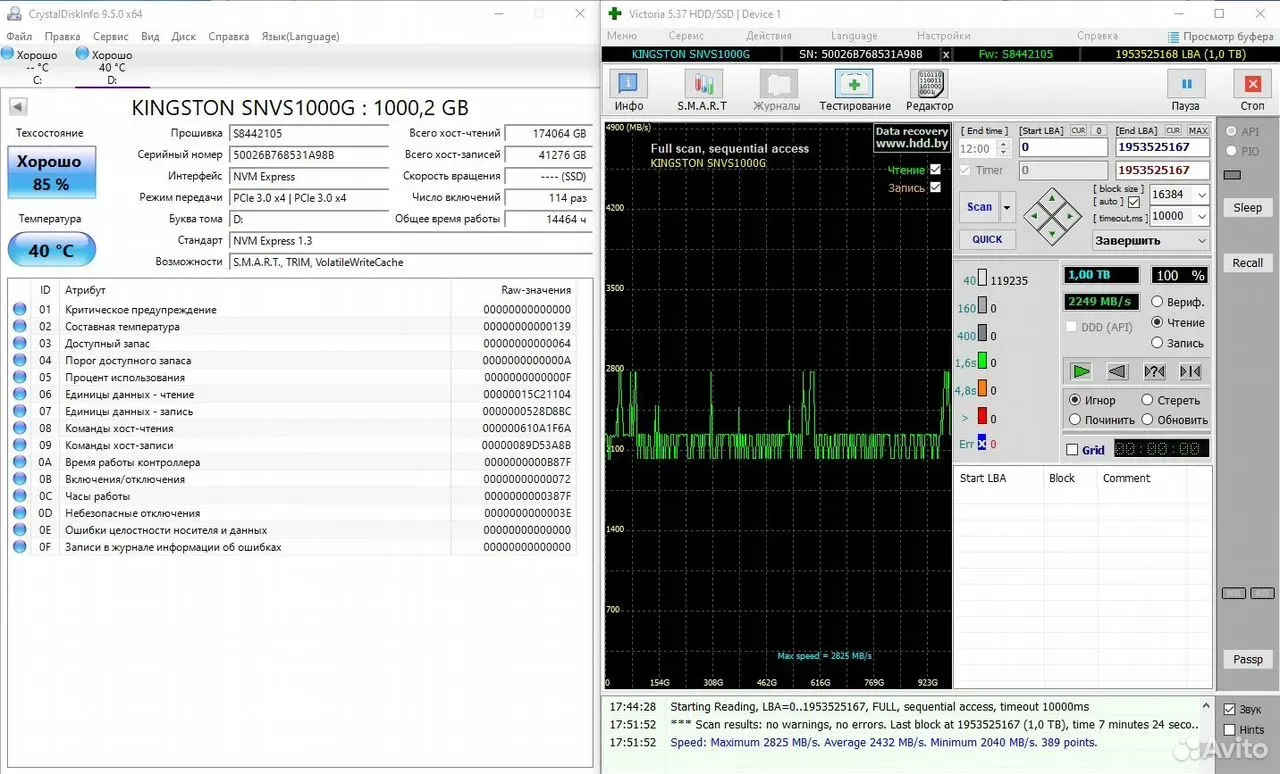This screenshot has width=1280, height=774.
Task: Click the blue Err X block icon
Action: (x=982, y=443)
